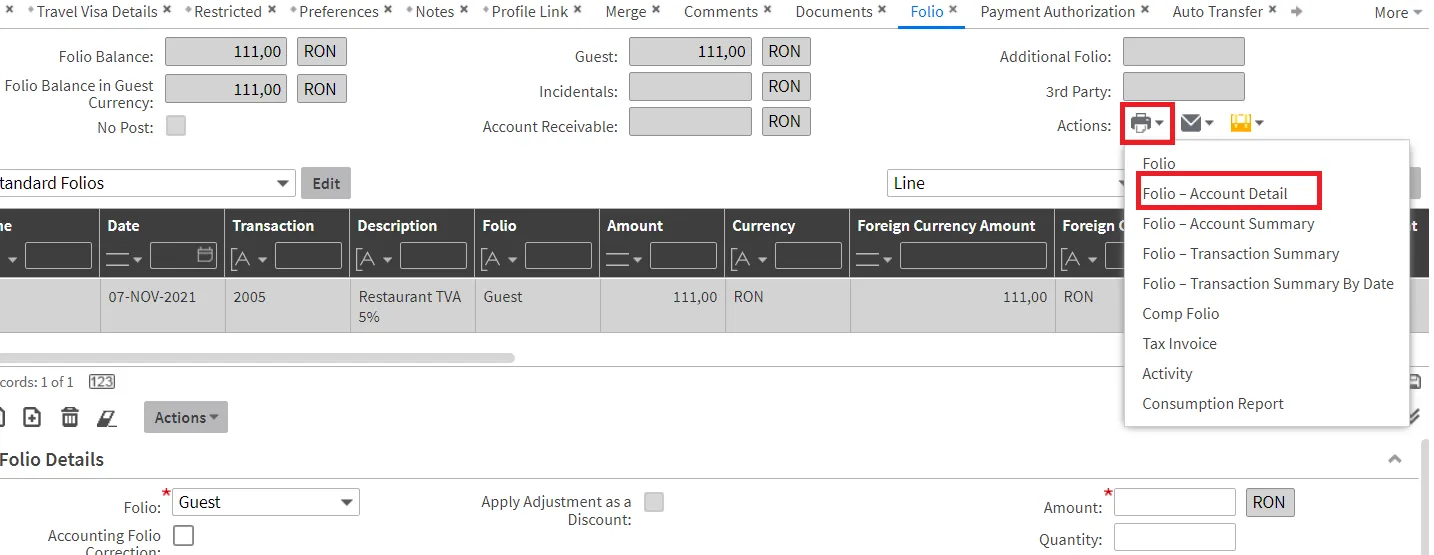Click the table's horizontal scrollbar
1434x555 pixels.
[257, 357]
